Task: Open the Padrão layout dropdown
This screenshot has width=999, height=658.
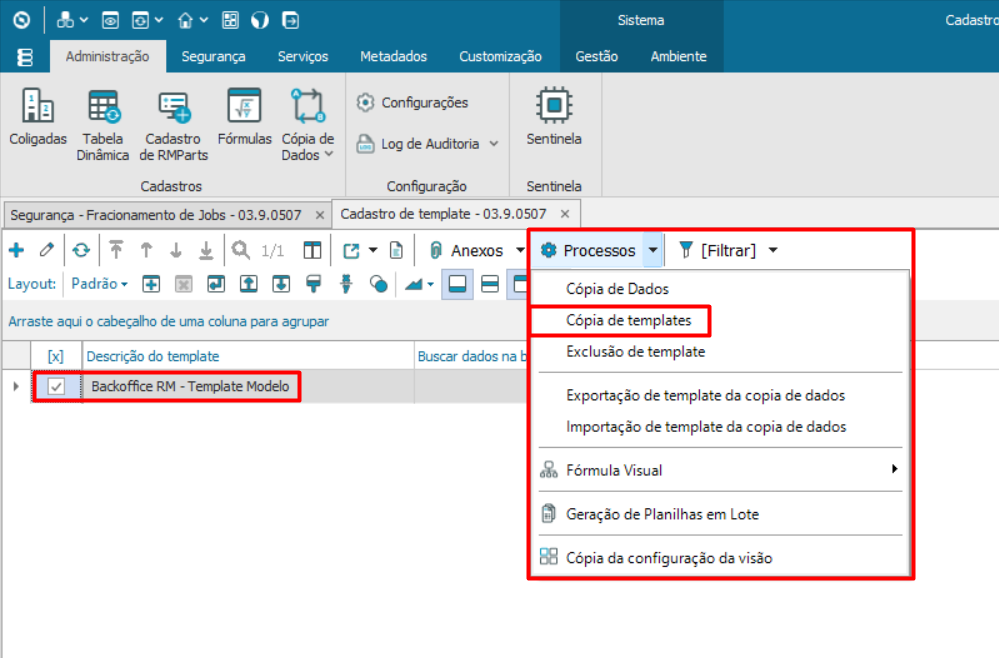Action: [99, 284]
